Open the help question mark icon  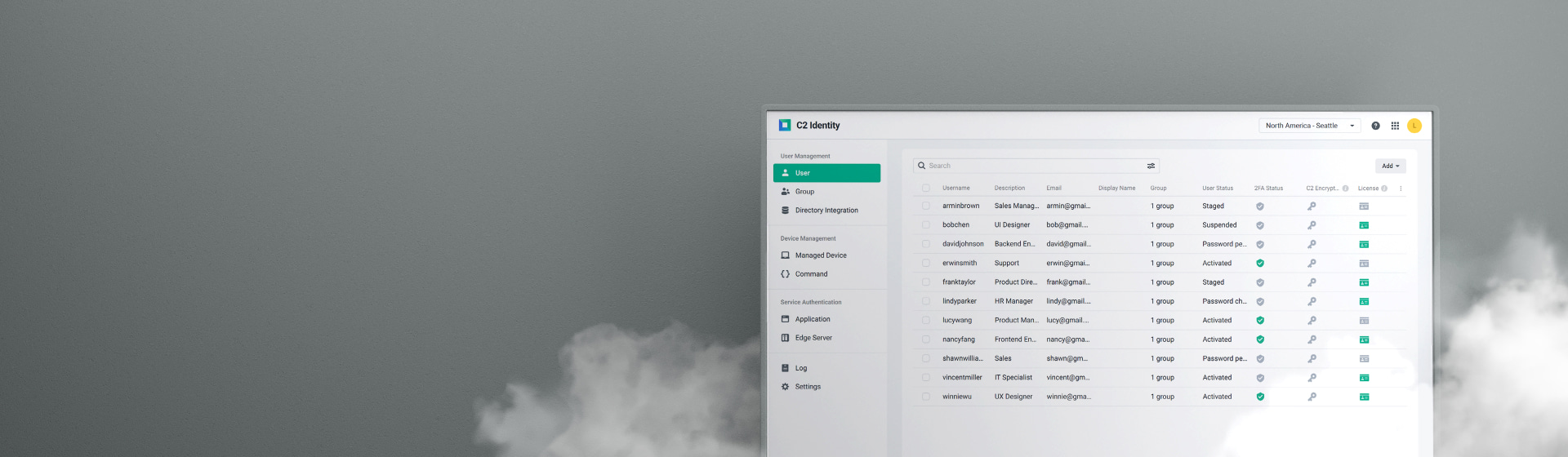click(1375, 126)
